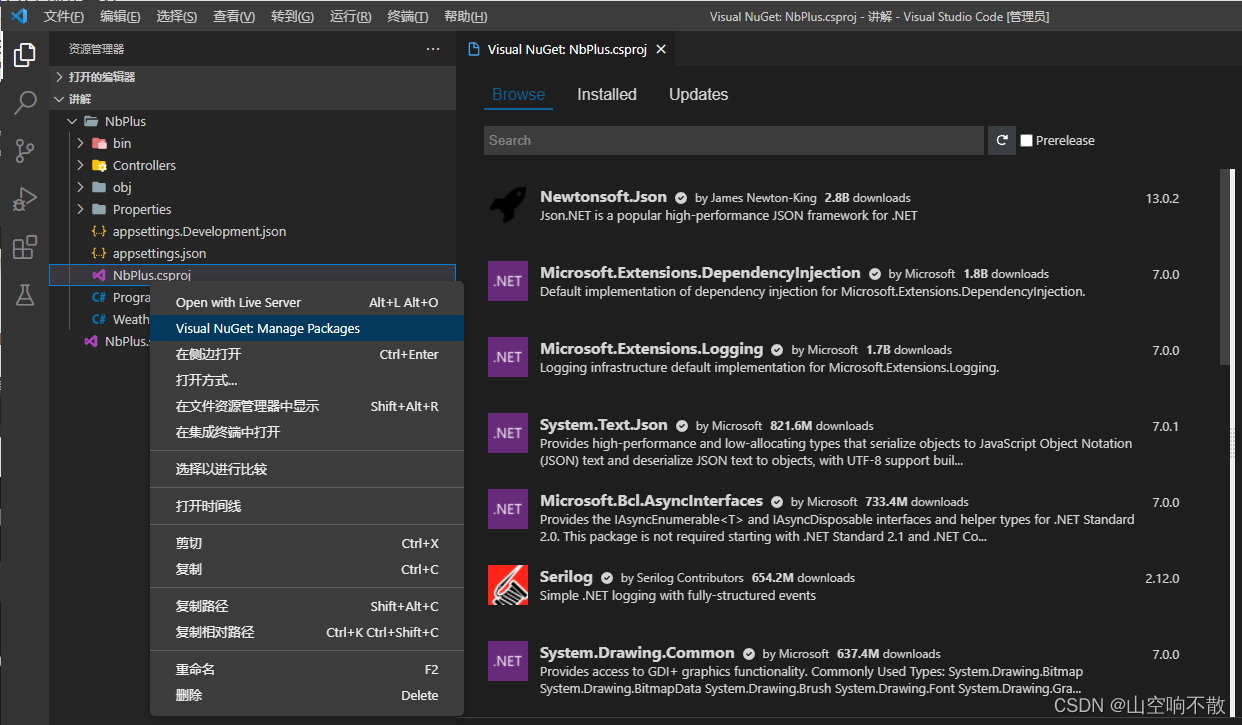
Task: Click the refresh button beside Search
Action: [1002, 140]
